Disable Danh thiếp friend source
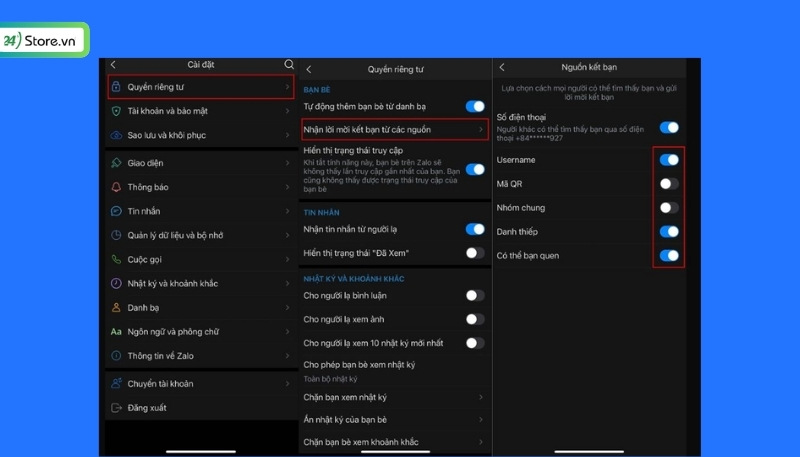 669,232
